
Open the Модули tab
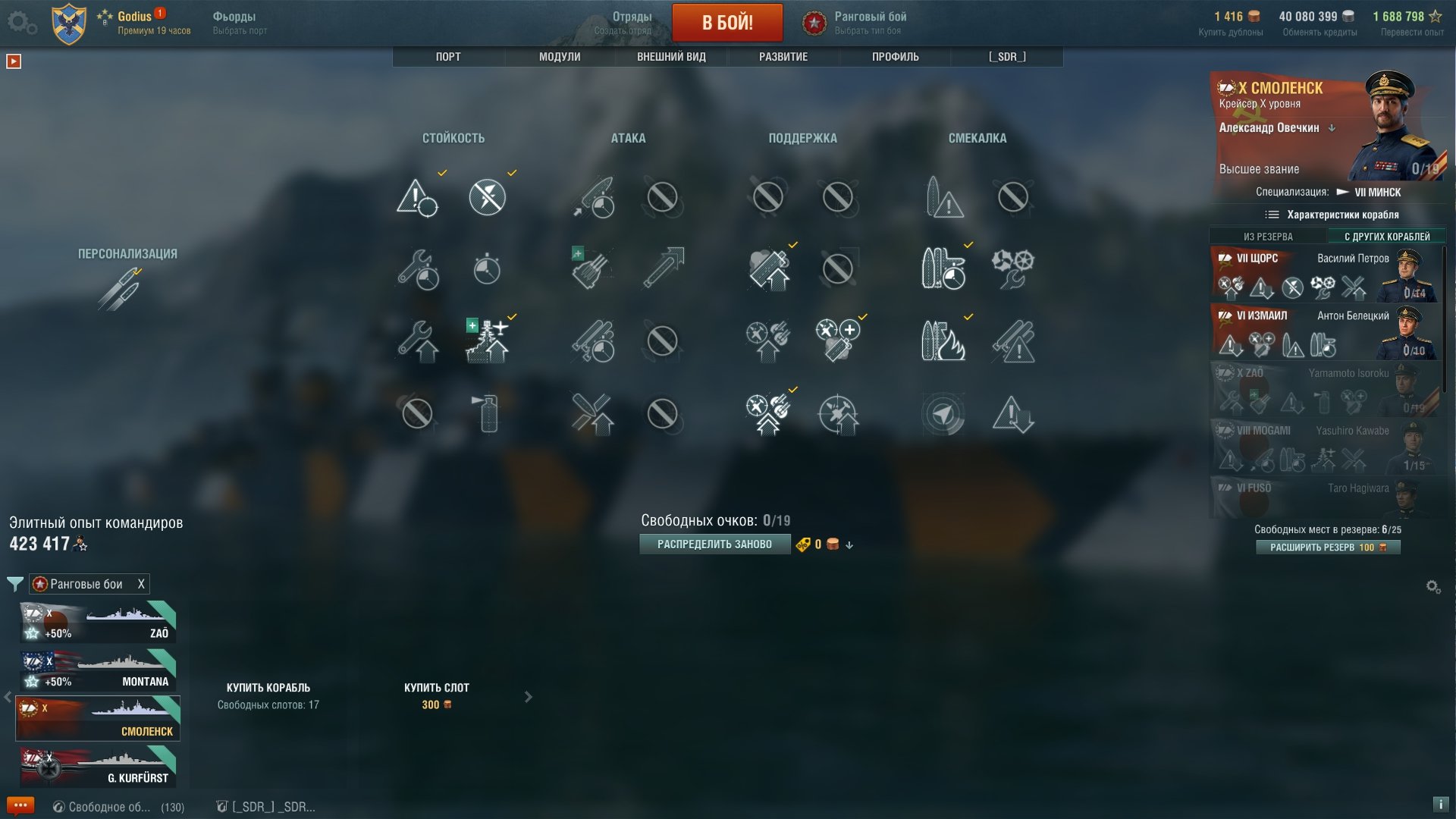560,57
